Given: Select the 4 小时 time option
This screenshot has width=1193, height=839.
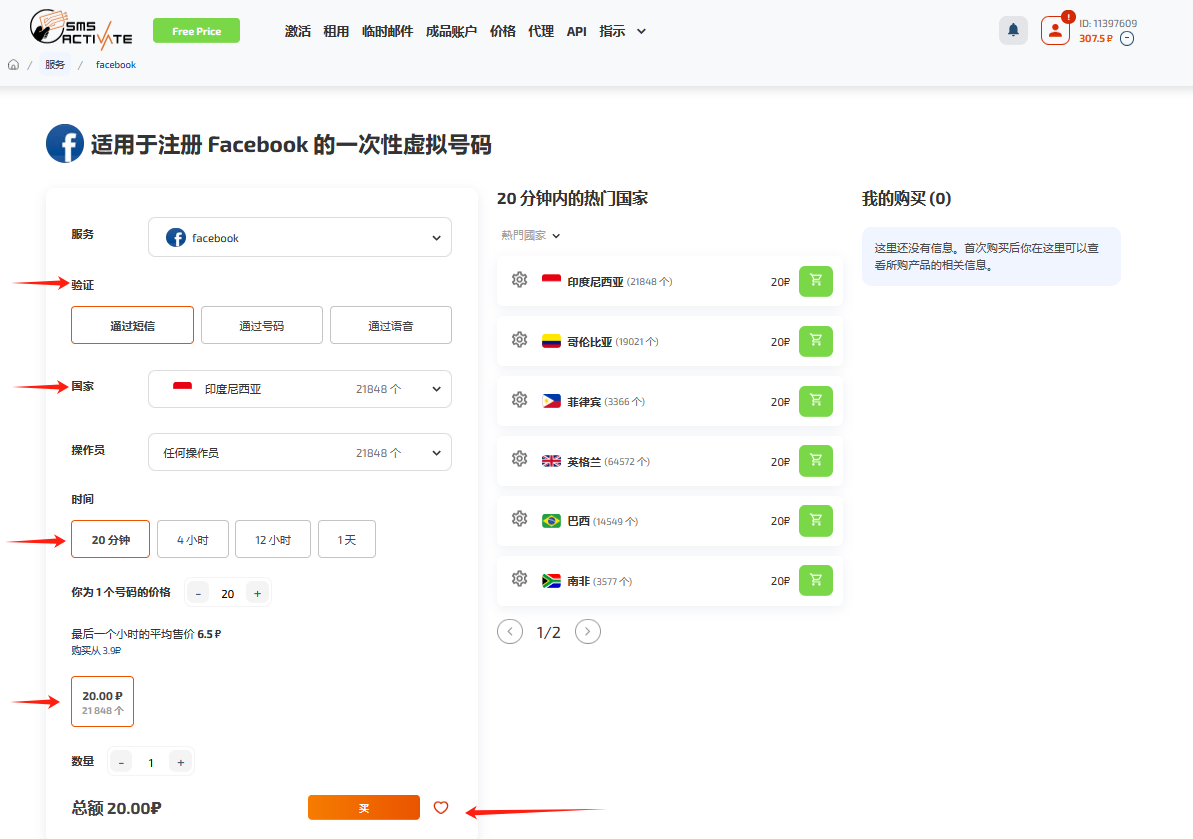Looking at the screenshot, I should (x=192, y=539).
